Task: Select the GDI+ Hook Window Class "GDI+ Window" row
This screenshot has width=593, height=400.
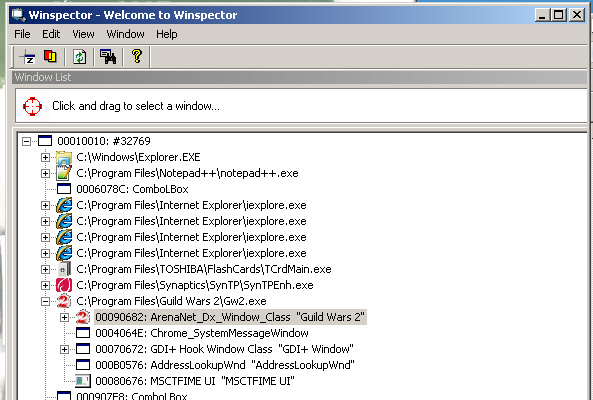Action: [x=224, y=349]
